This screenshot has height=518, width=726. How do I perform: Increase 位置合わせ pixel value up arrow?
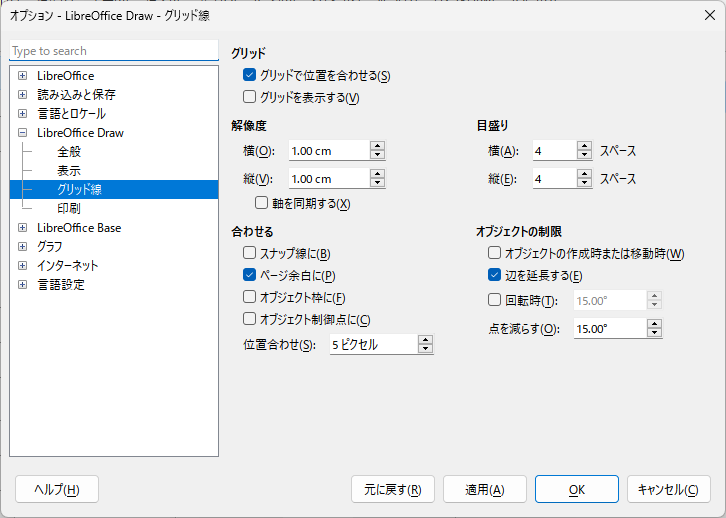coord(426,340)
